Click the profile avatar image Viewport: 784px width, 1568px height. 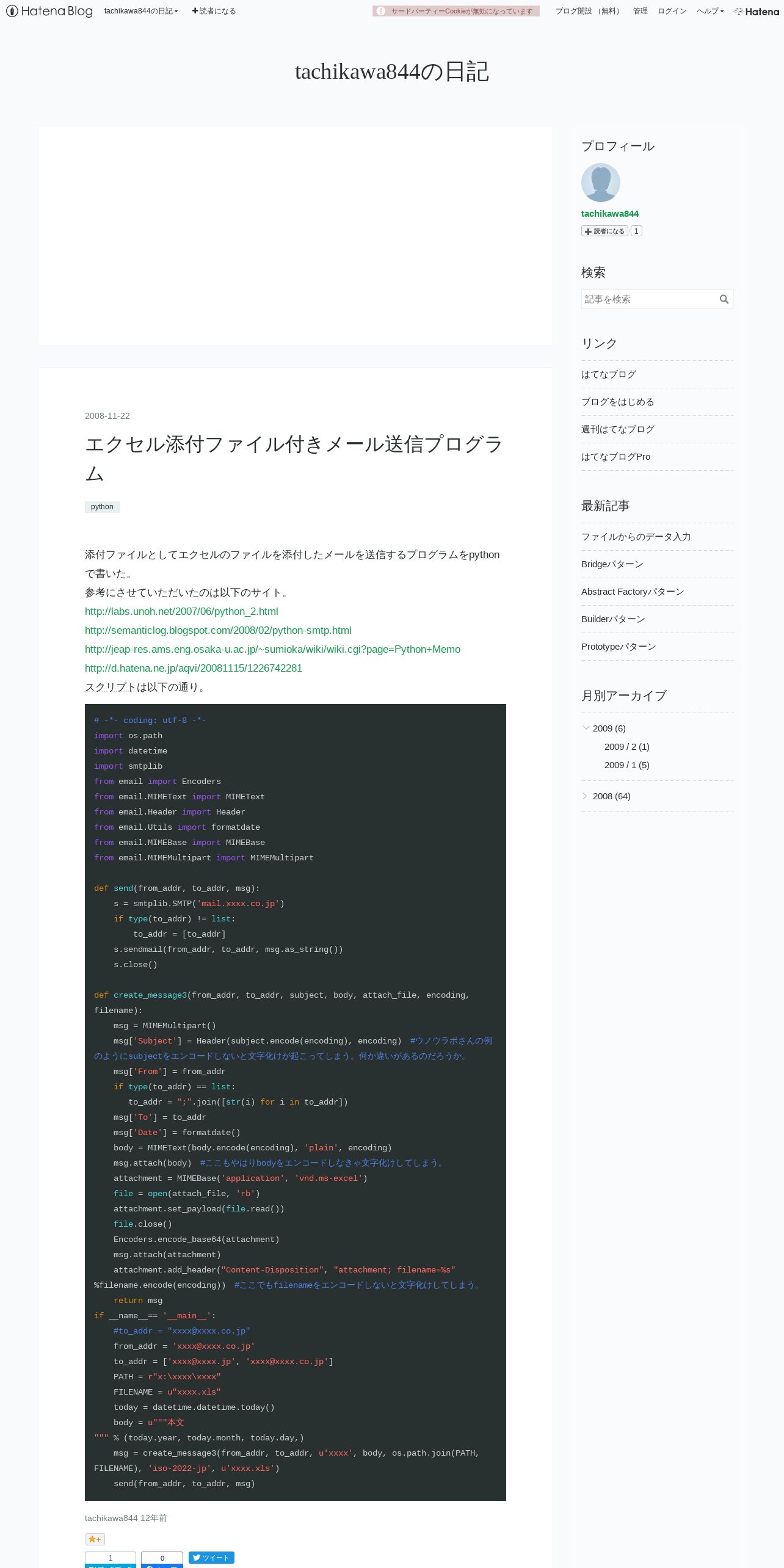pyautogui.click(x=601, y=183)
